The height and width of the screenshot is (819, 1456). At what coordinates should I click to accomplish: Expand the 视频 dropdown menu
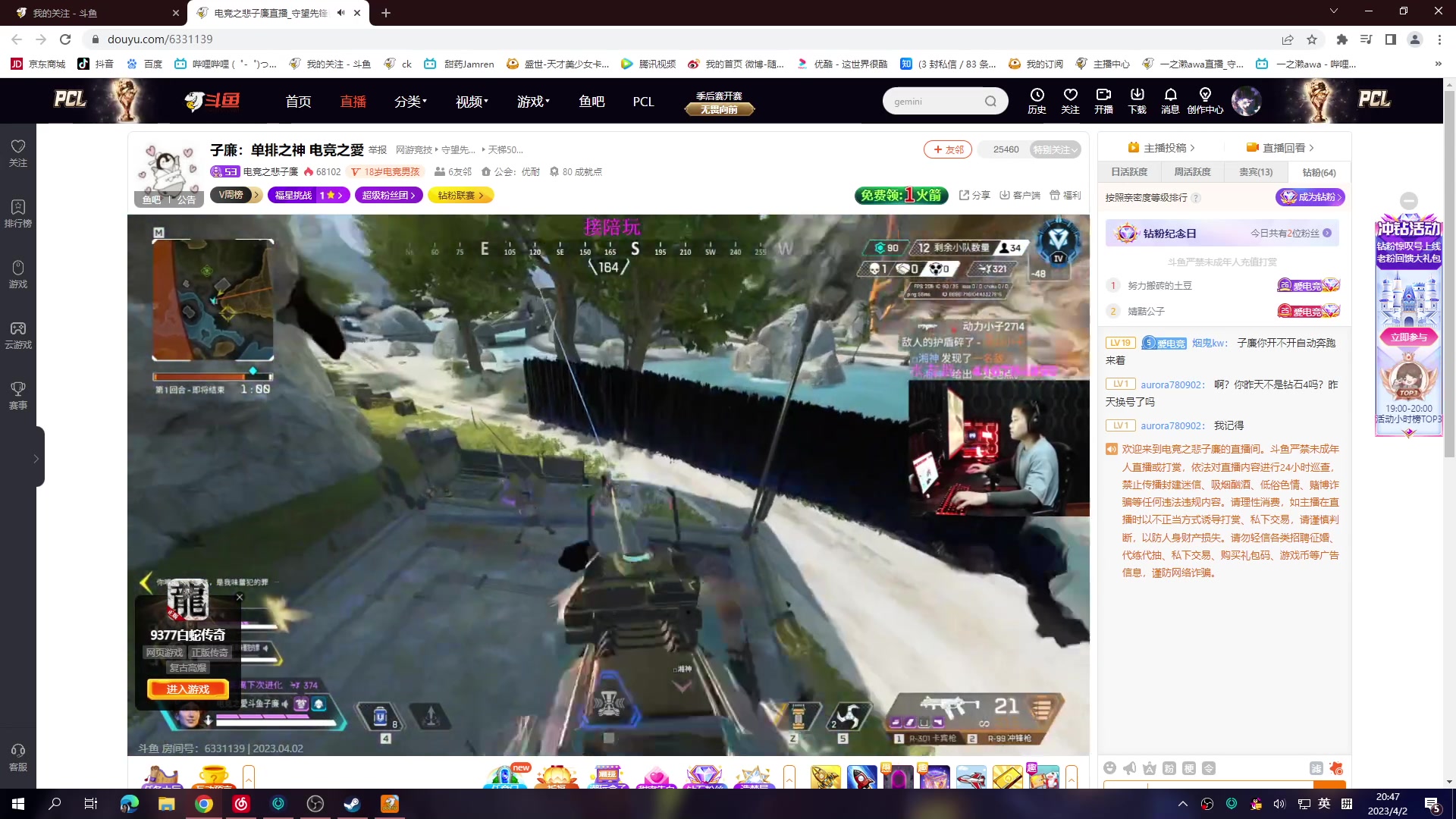[x=472, y=102]
